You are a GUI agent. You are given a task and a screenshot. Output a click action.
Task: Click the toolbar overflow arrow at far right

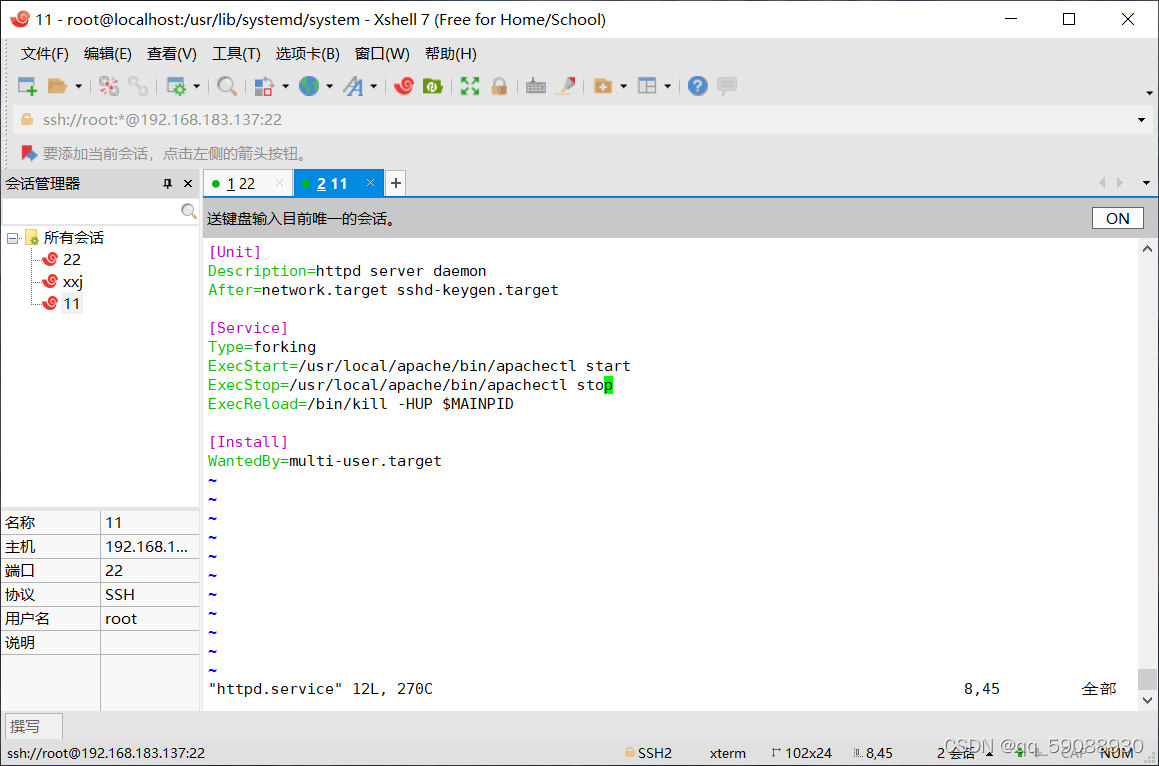click(1149, 93)
